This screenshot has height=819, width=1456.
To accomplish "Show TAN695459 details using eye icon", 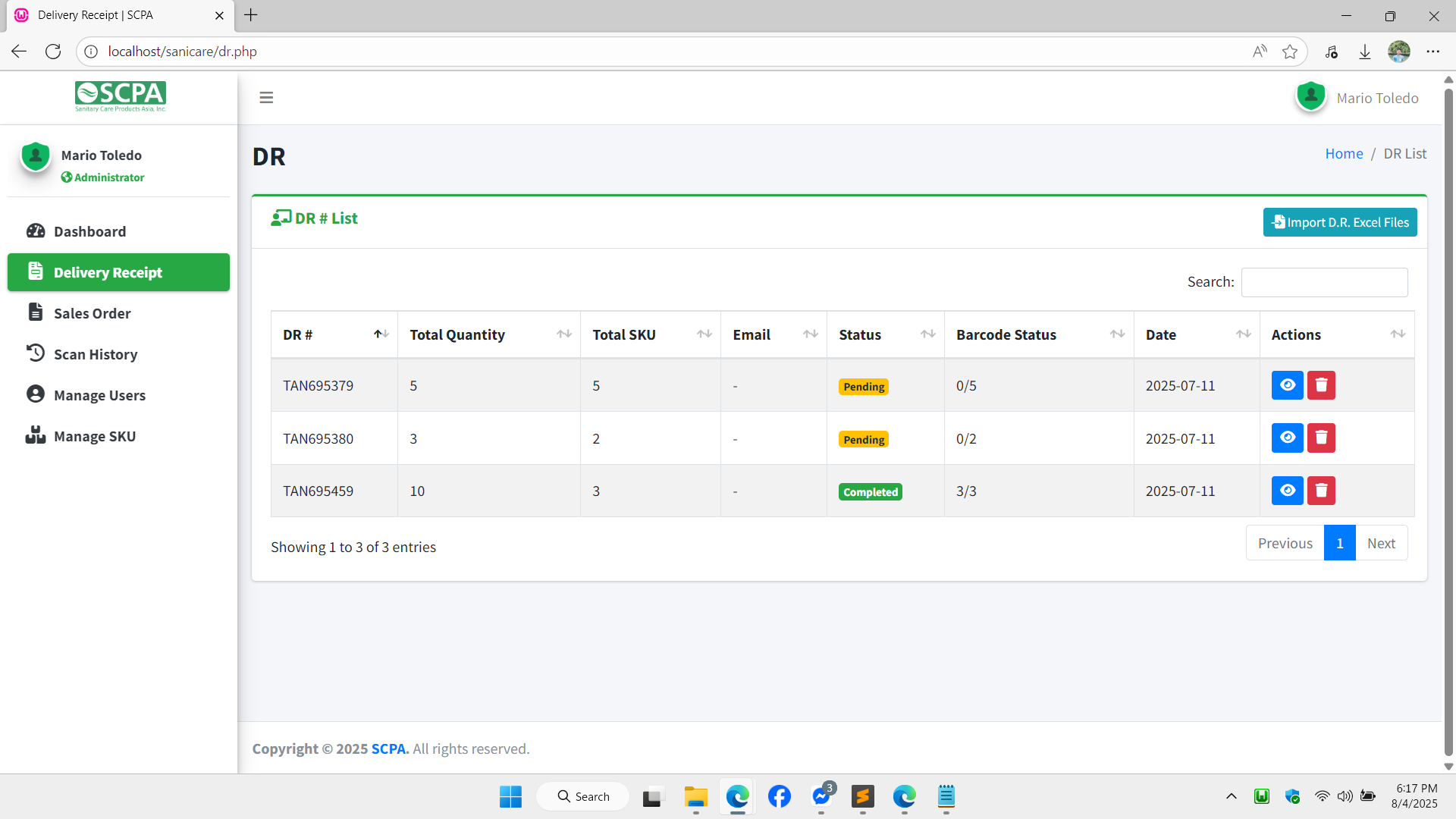I will (x=1287, y=491).
